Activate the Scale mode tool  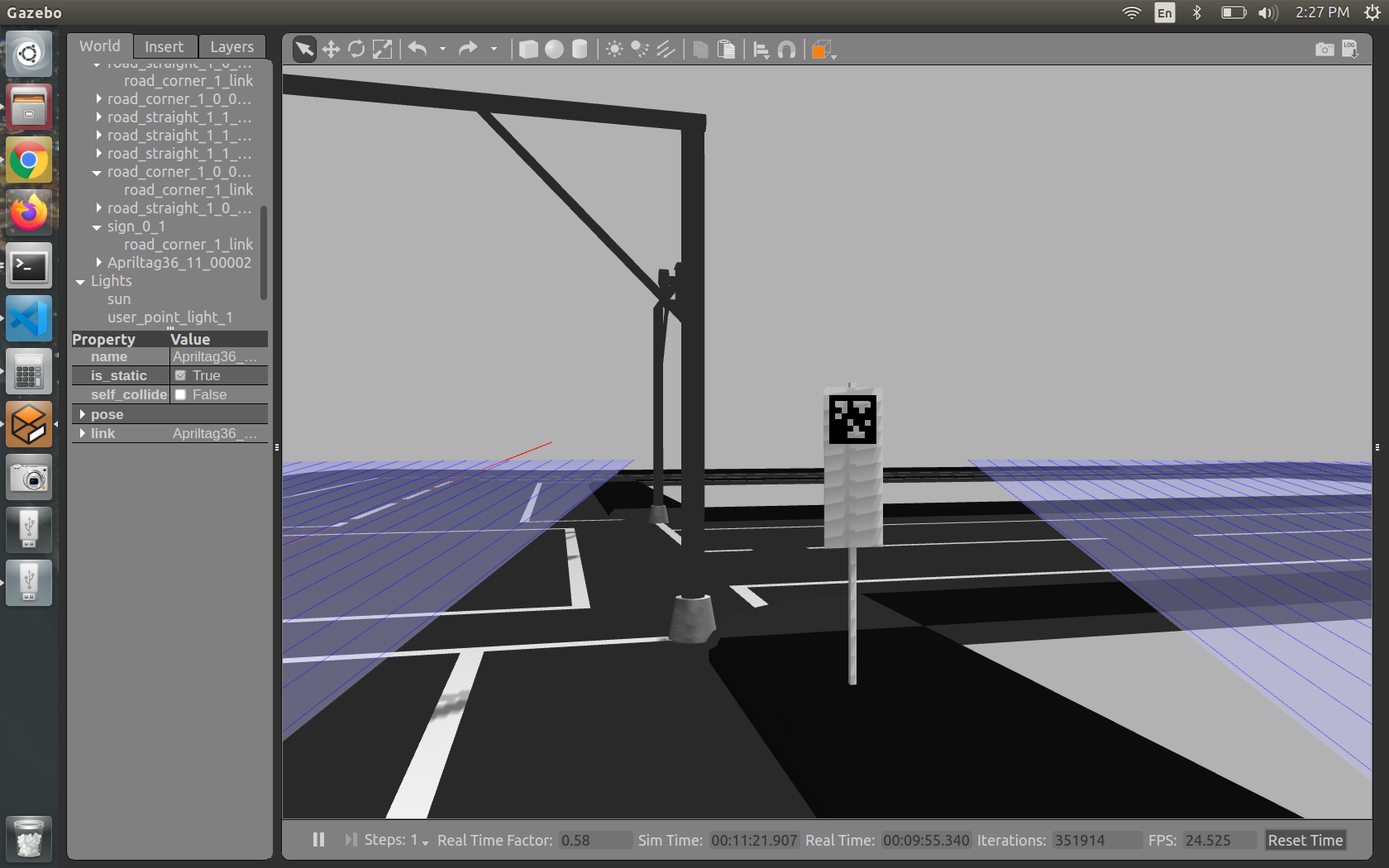pyautogui.click(x=382, y=50)
